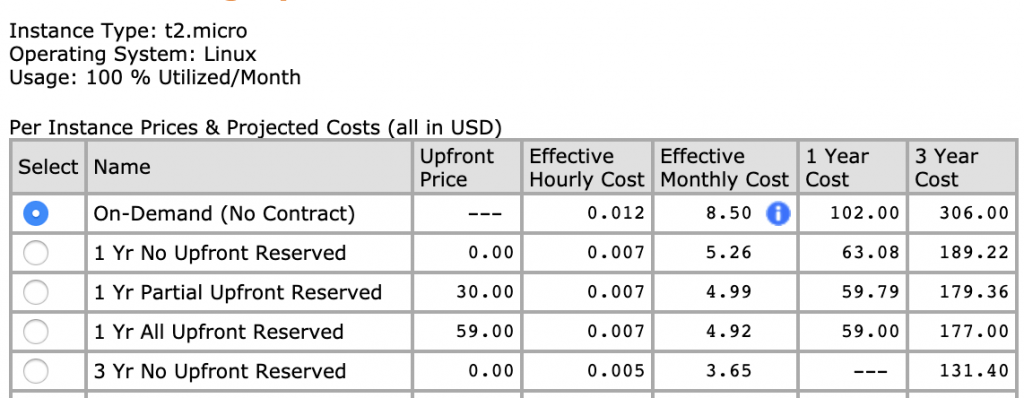
Task: Click the 1 Yr All Upfront Reserved name cell
Action: tap(249, 332)
